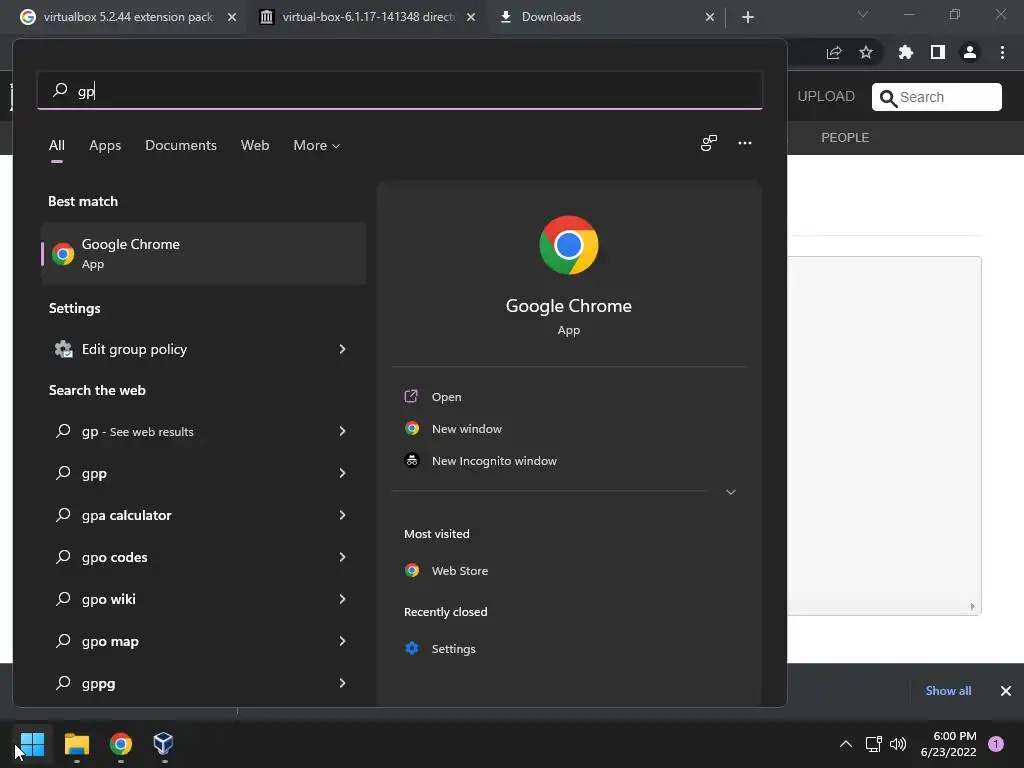
Task: Expand the chevron for 'gp' web results
Action: [x=342, y=431]
